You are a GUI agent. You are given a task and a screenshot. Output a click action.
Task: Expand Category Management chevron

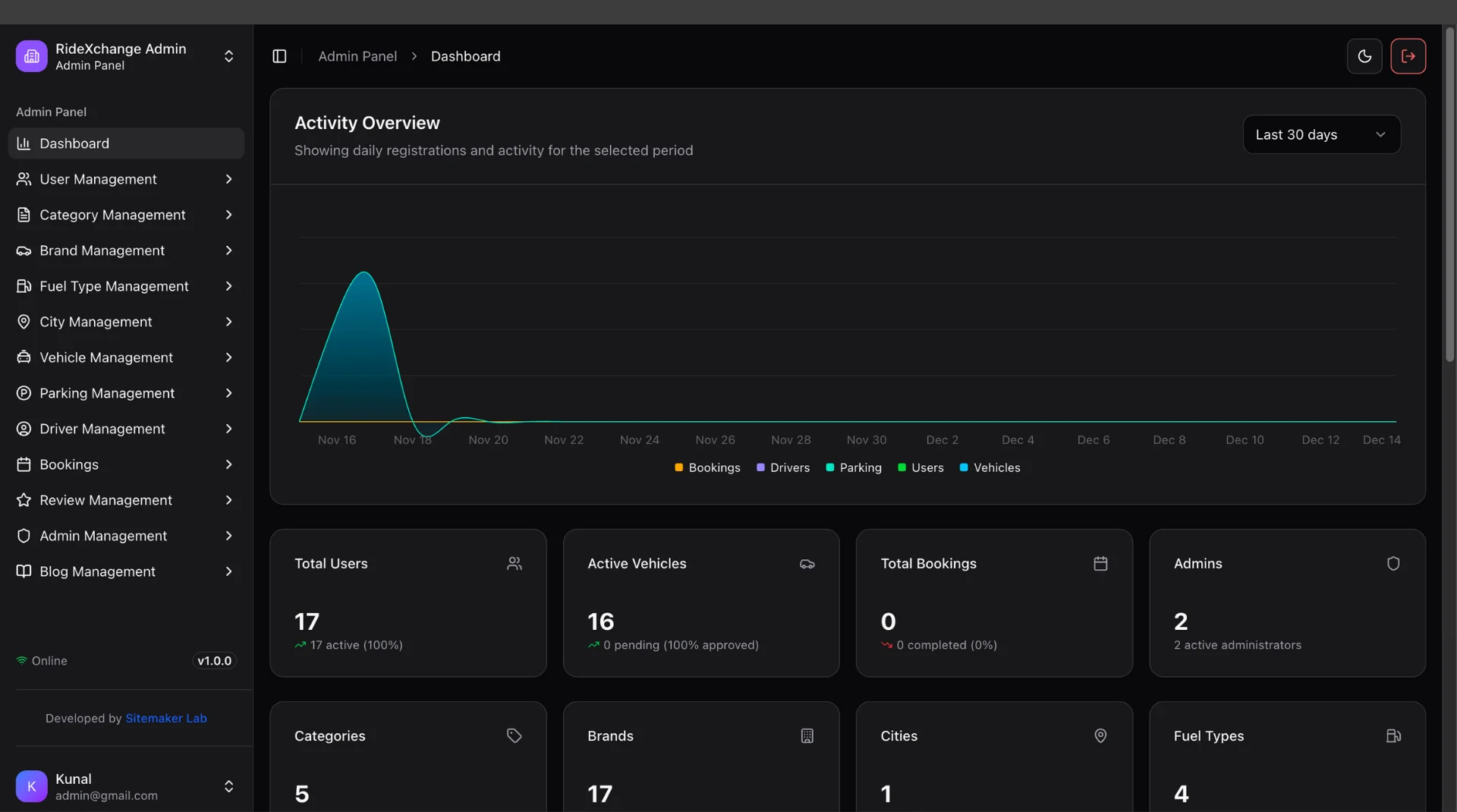click(228, 215)
